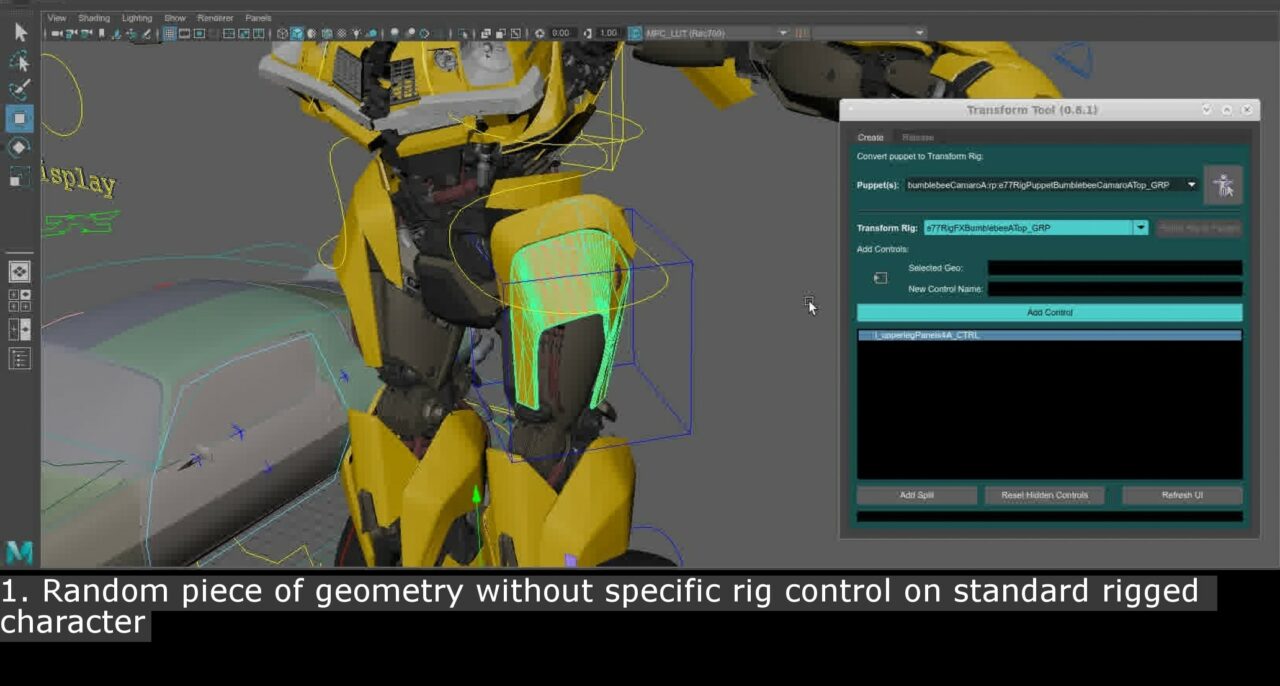Select the Scale tool in toolbox
The image size is (1280, 686).
click(x=20, y=177)
